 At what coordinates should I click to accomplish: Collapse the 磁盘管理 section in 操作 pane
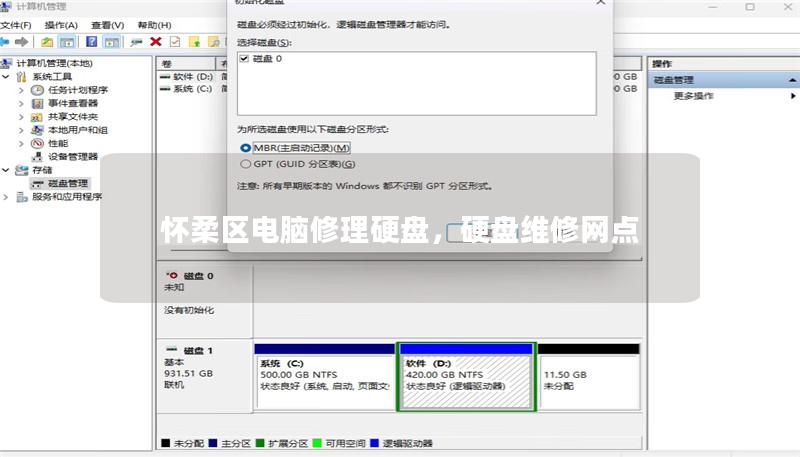tap(792, 80)
